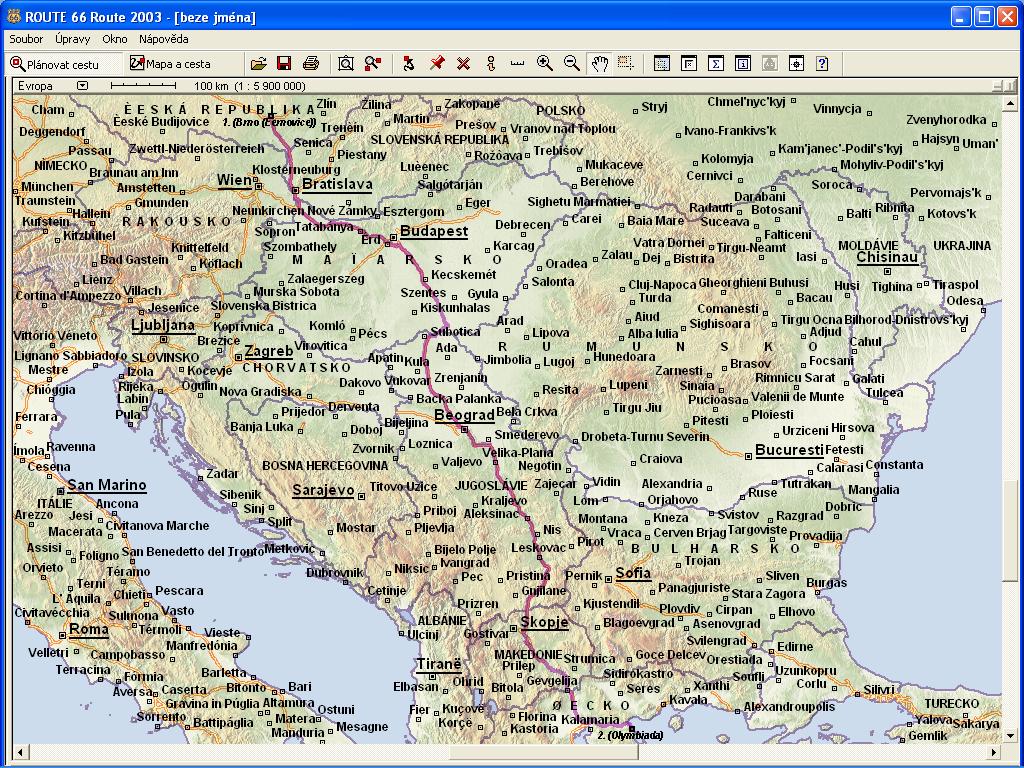
Task: Open the Nápověda menu
Action: [164, 39]
